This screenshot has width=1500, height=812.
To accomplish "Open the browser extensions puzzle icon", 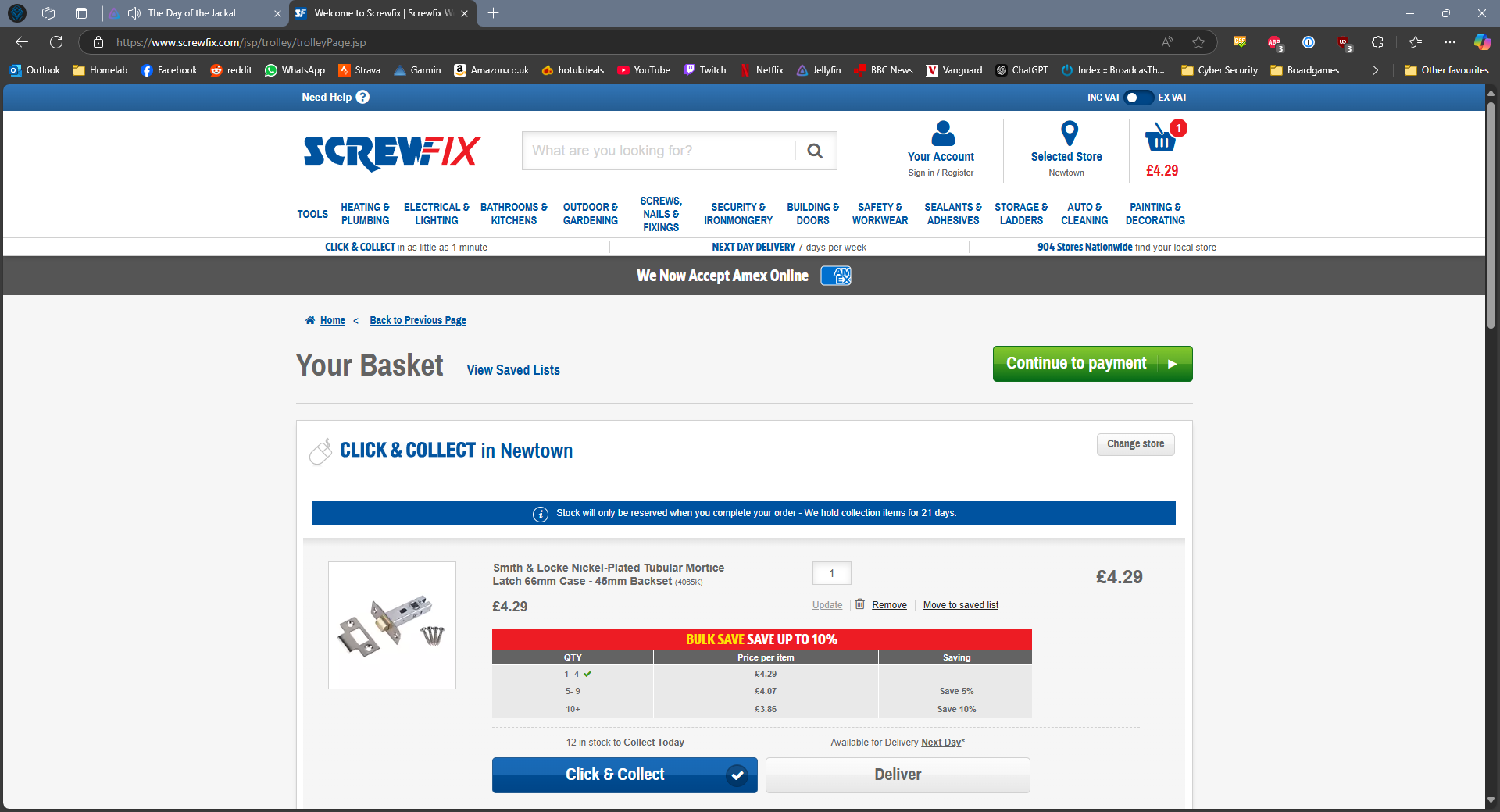I will click(x=1377, y=42).
